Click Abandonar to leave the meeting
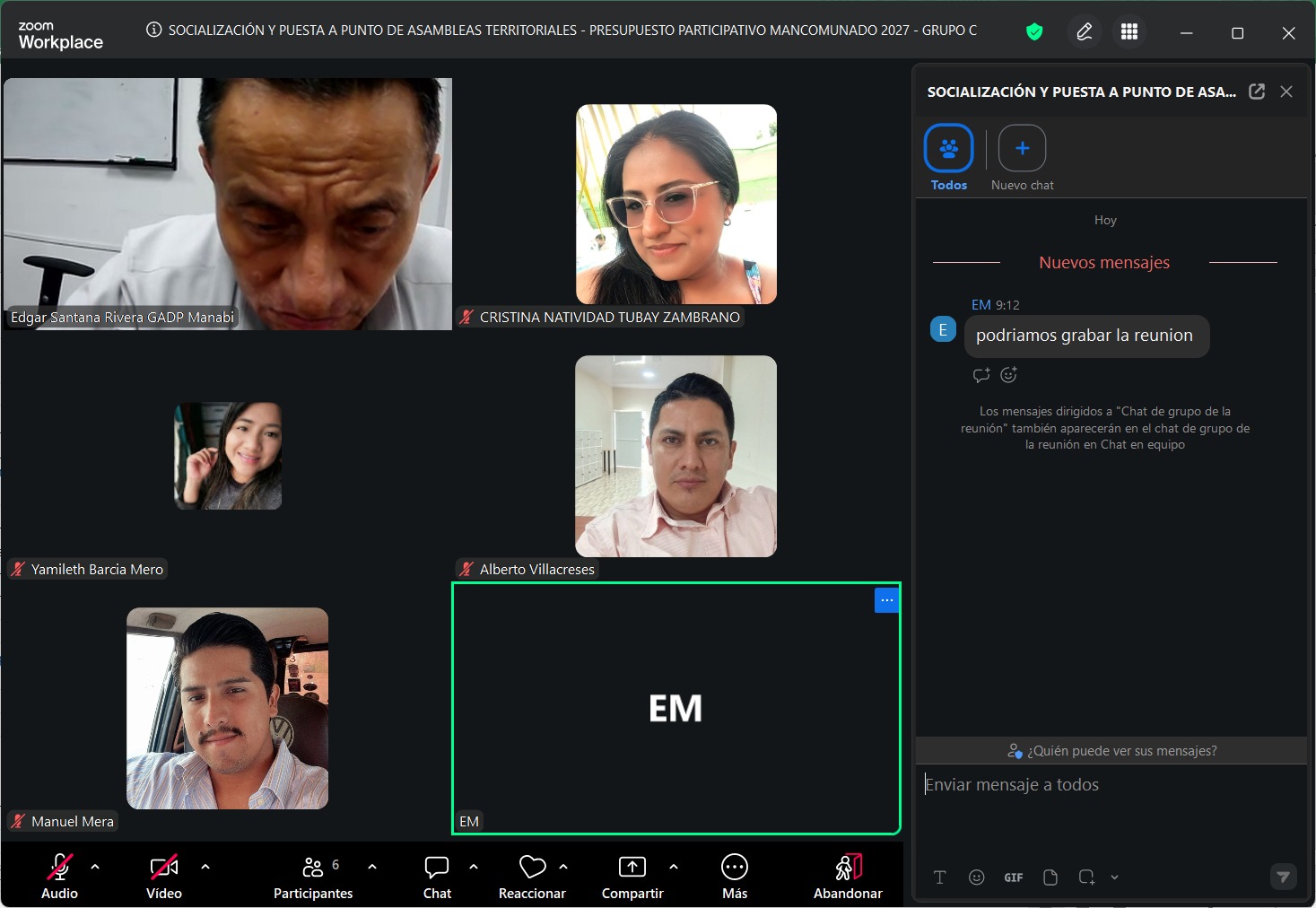This screenshot has height=908, width=1316. coord(847,876)
